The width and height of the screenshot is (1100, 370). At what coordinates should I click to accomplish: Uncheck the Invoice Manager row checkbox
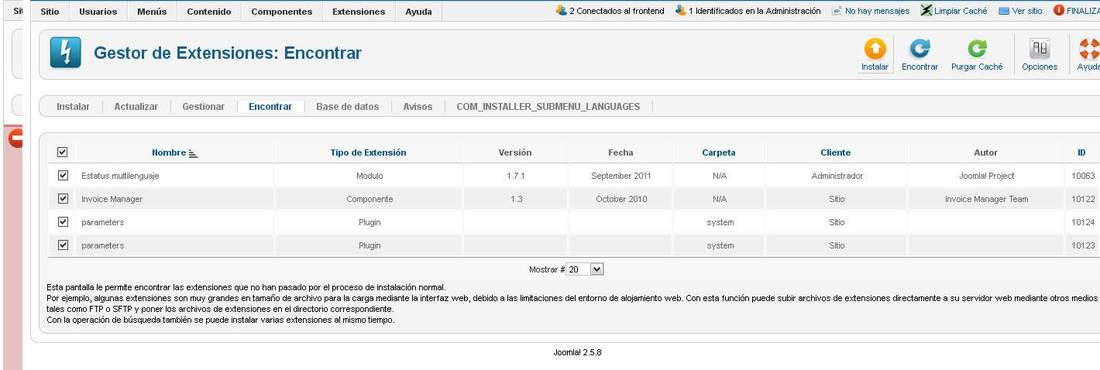pyautogui.click(x=62, y=199)
